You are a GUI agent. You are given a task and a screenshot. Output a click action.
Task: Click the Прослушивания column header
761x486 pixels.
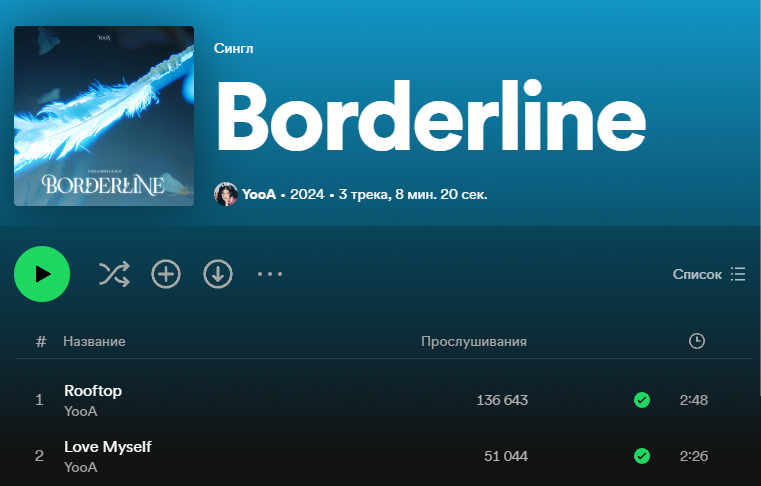pyautogui.click(x=473, y=341)
